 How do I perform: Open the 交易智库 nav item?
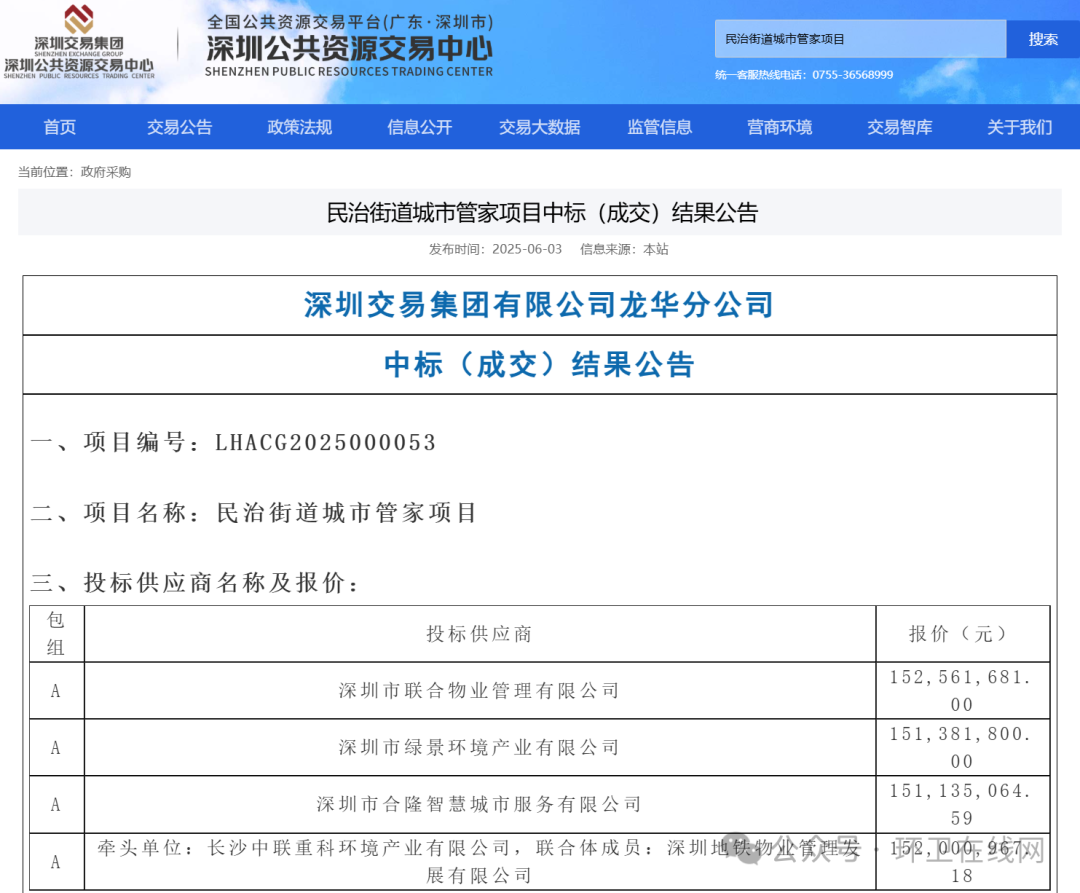click(900, 127)
